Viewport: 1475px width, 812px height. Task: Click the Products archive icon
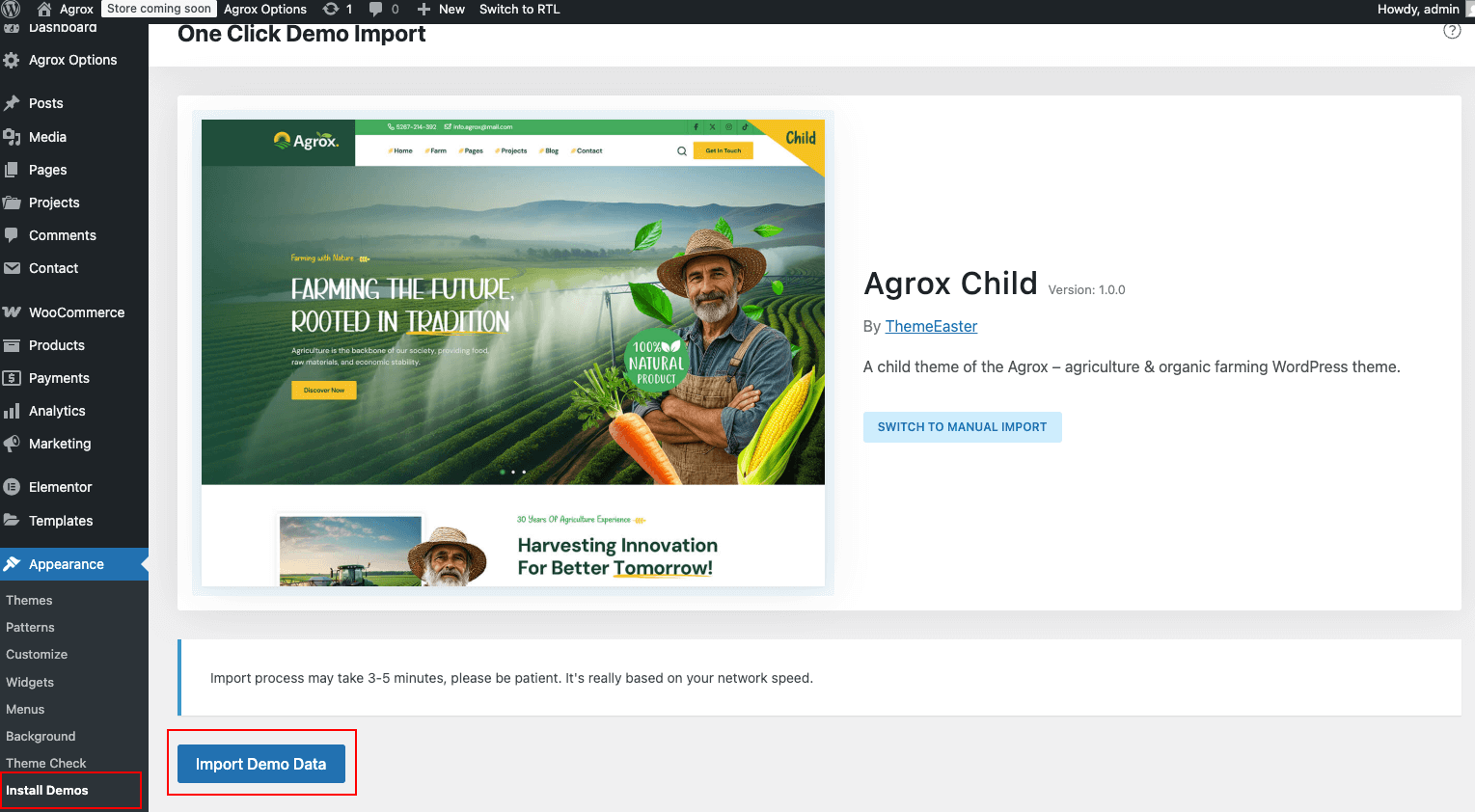[12, 345]
